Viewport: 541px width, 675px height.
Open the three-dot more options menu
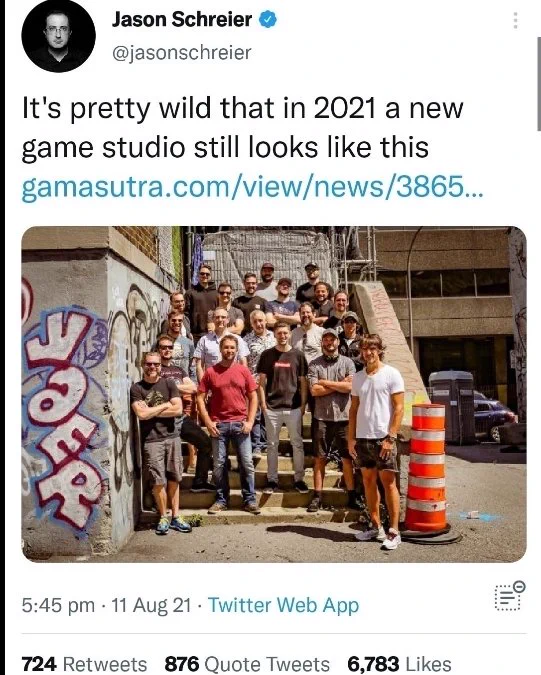coord(515,20)
